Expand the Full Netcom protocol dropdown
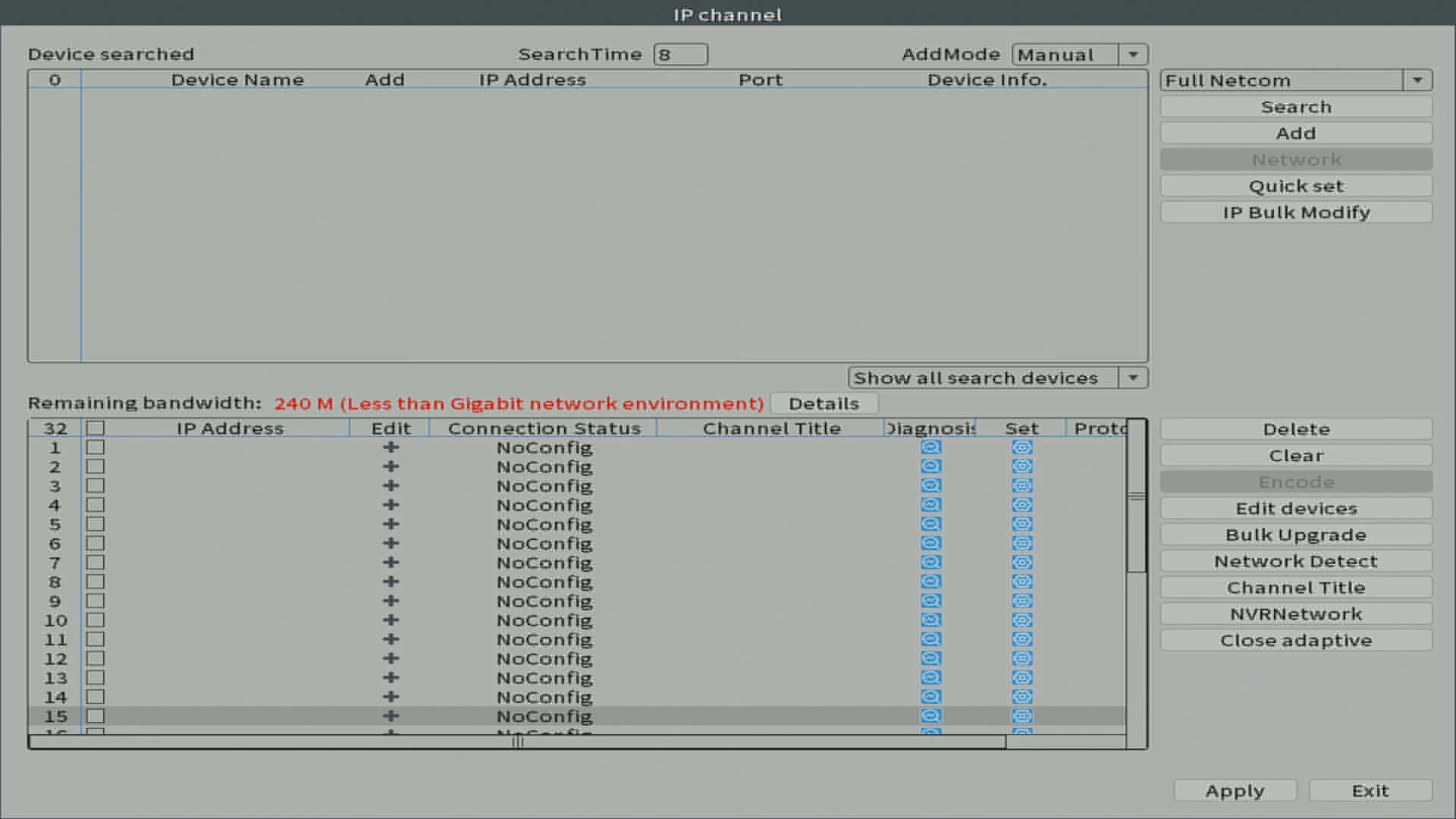 coord(1417,80)
